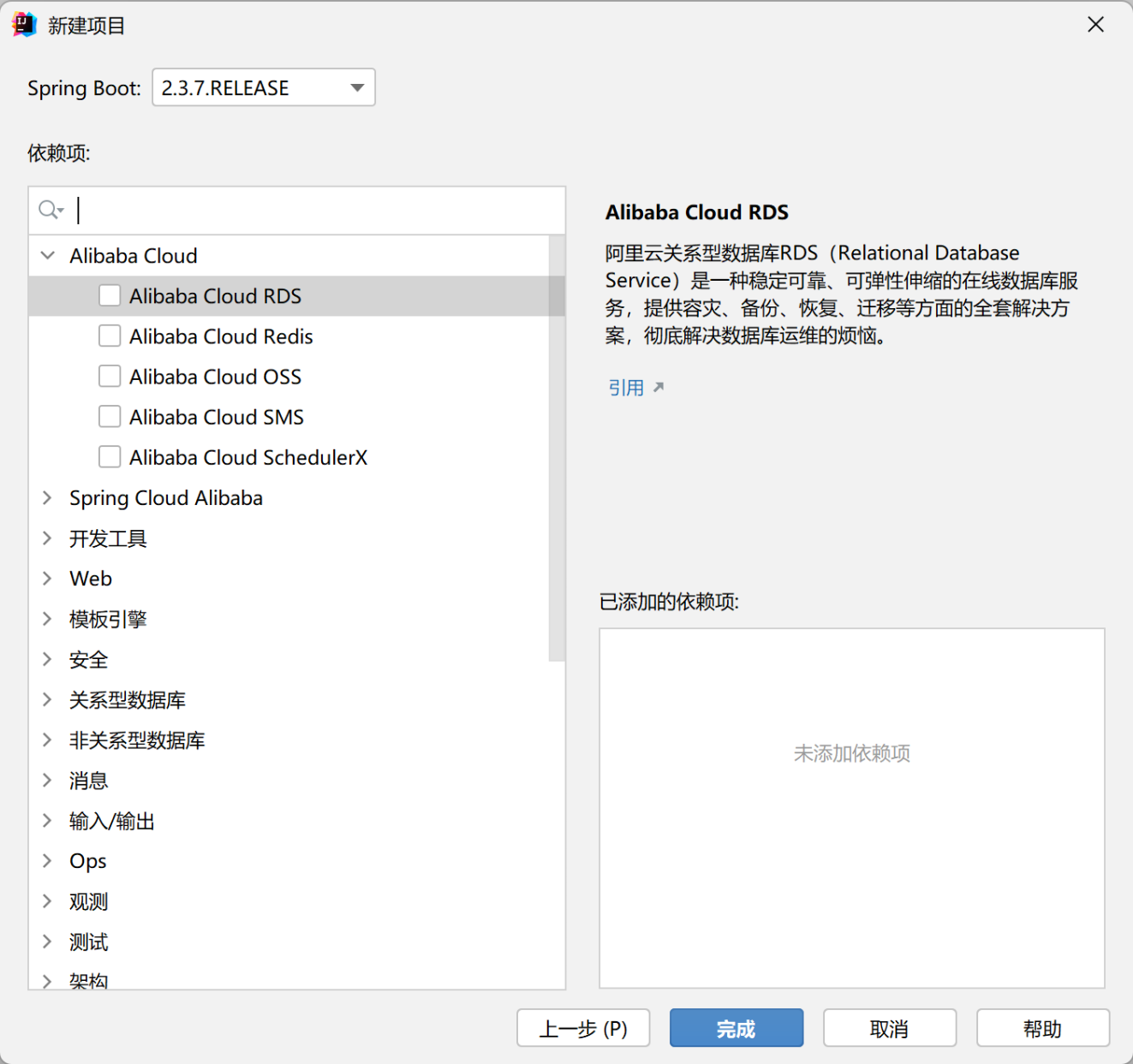The width and height of the screenshot is (1133, 1064).
Task: Select the 测试 tree row label
Action: click(x=89, y=942)
